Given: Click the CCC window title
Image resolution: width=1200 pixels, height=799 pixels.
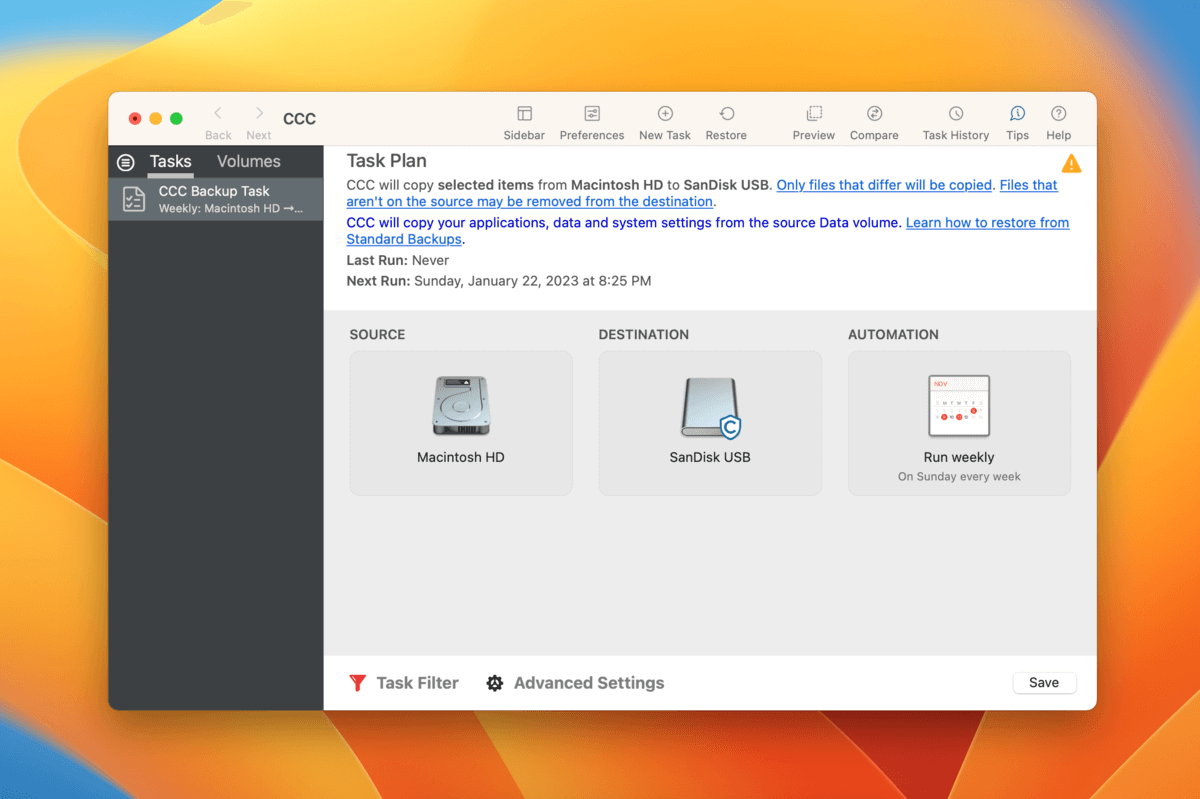Looking at the screenshot, I should tap(299, 119).
